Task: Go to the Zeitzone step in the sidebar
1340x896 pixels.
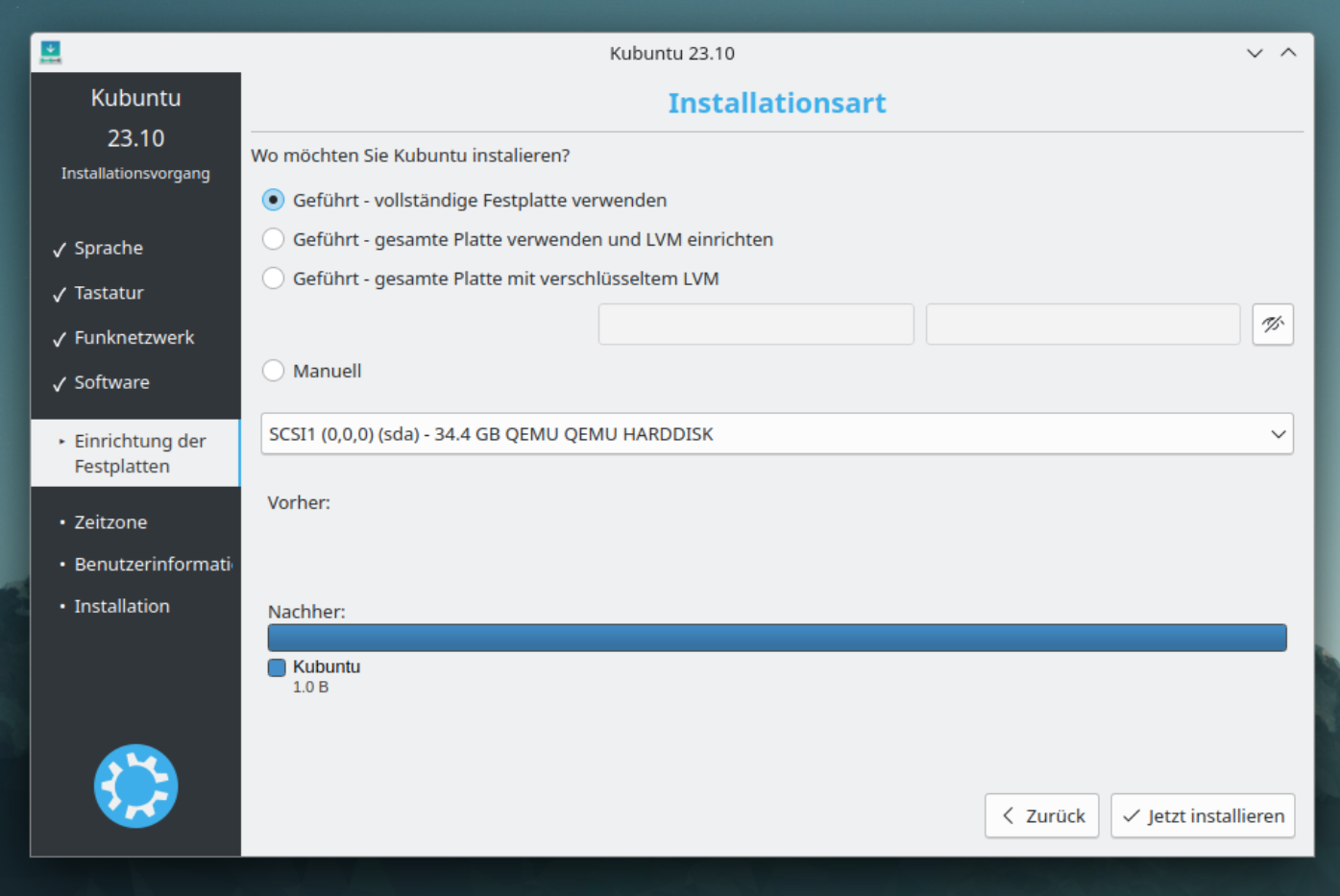Action: pos(110,522)
